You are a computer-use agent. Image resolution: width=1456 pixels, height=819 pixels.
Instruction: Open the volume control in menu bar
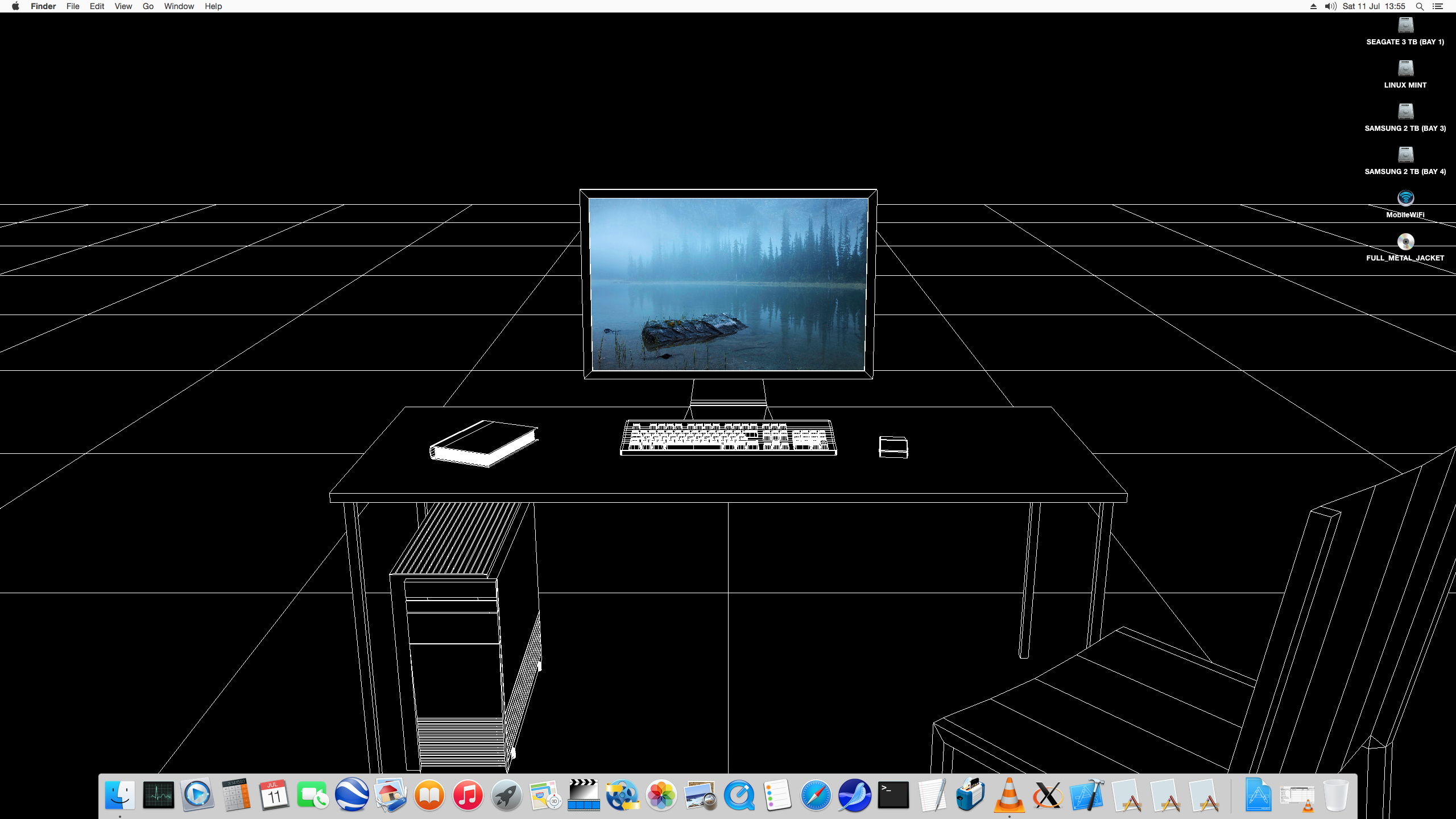[x=1330, y=6]
